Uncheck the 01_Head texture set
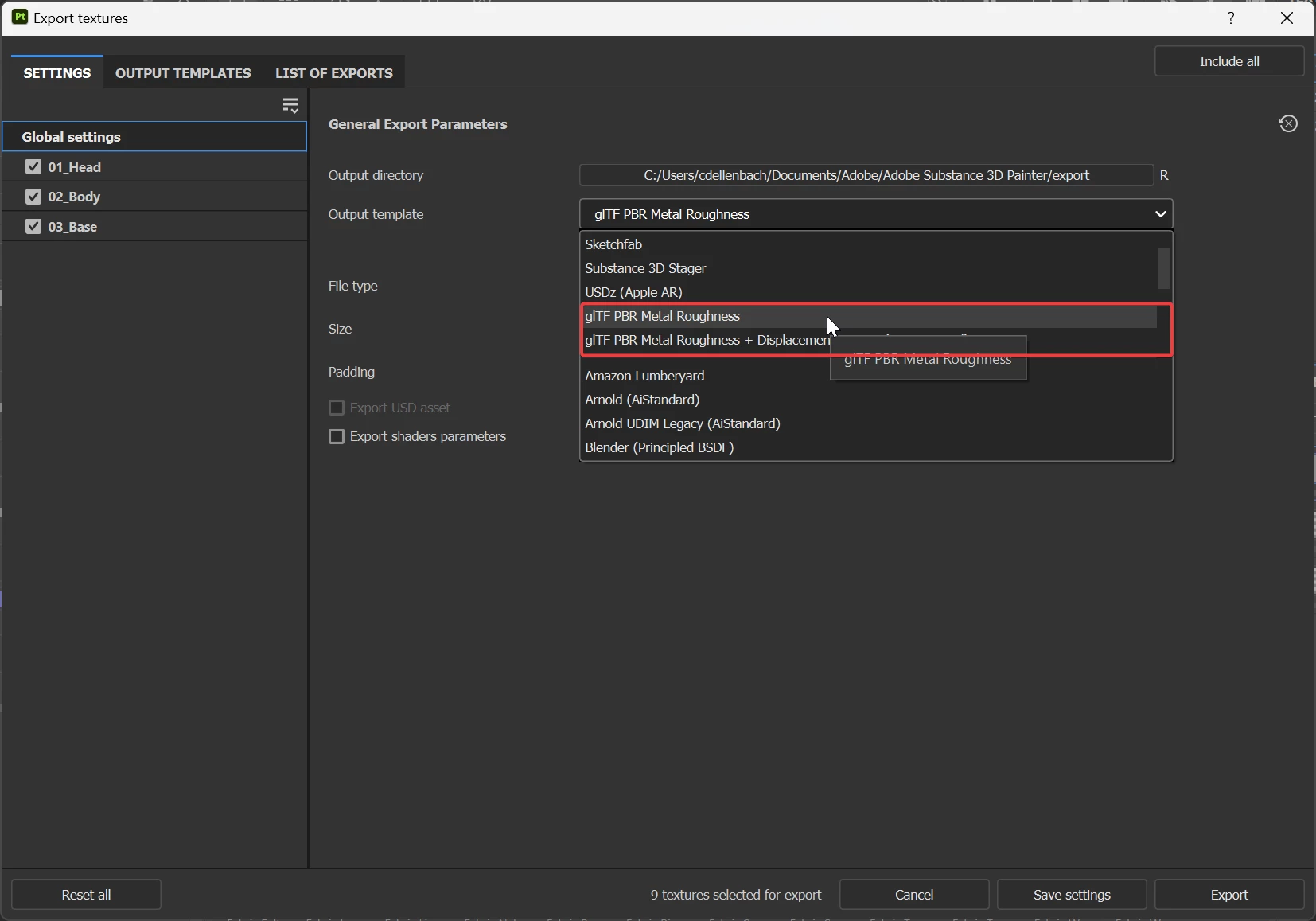Screen dimensions: 1316x921 tap(33, 166)
